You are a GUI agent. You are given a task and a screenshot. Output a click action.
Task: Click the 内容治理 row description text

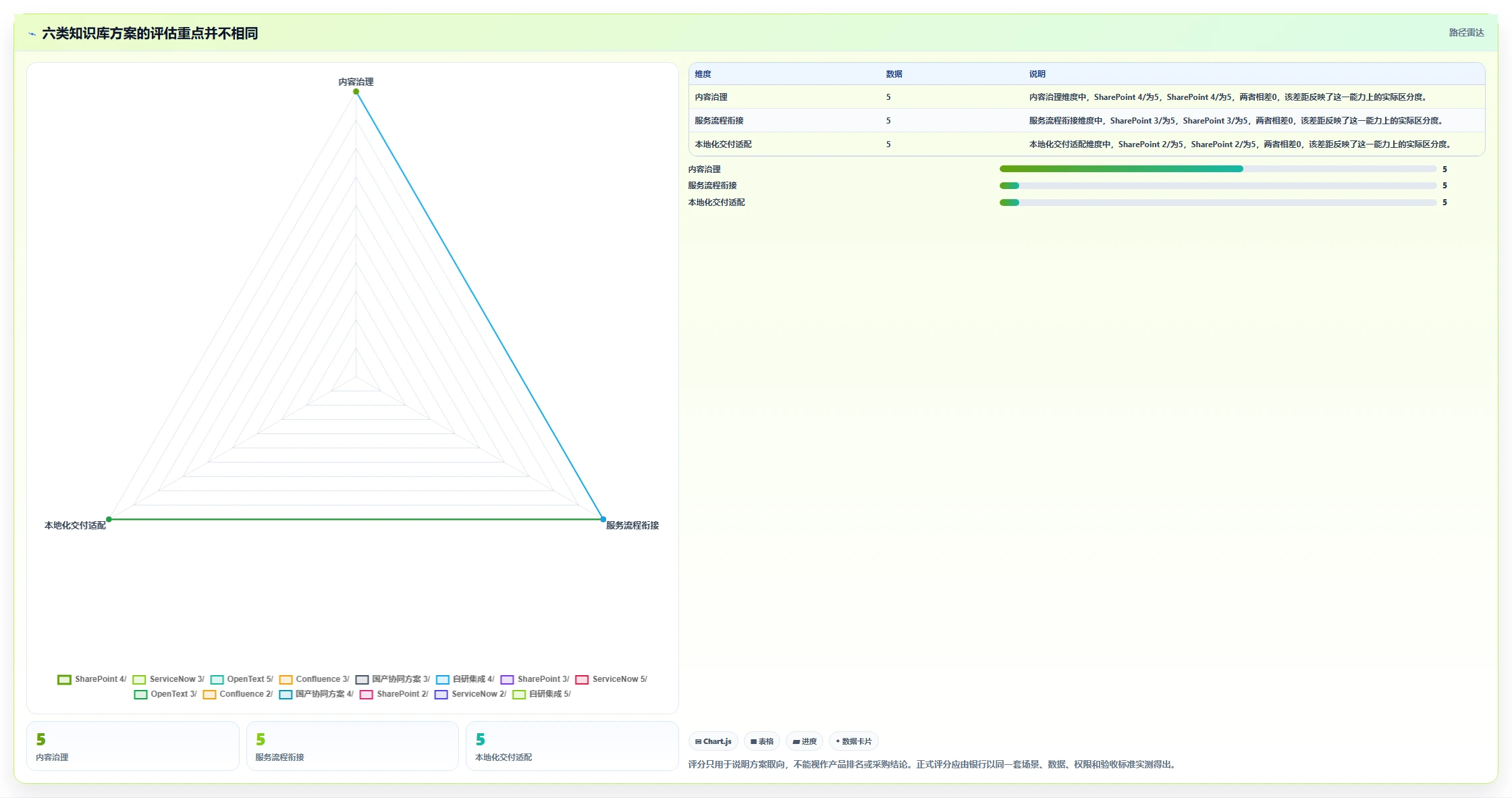point(1228,97)
